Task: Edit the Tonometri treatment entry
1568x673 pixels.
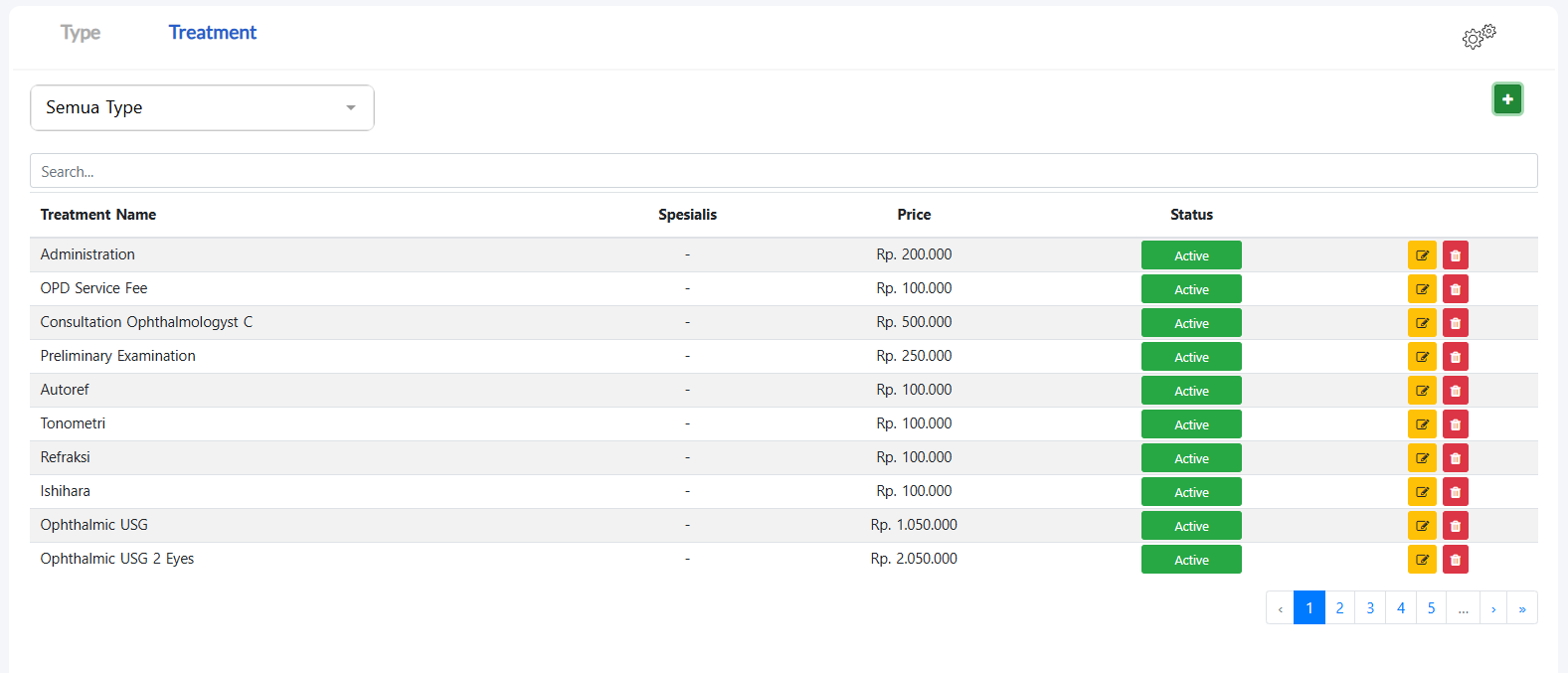Action: tap(1422, 424)
